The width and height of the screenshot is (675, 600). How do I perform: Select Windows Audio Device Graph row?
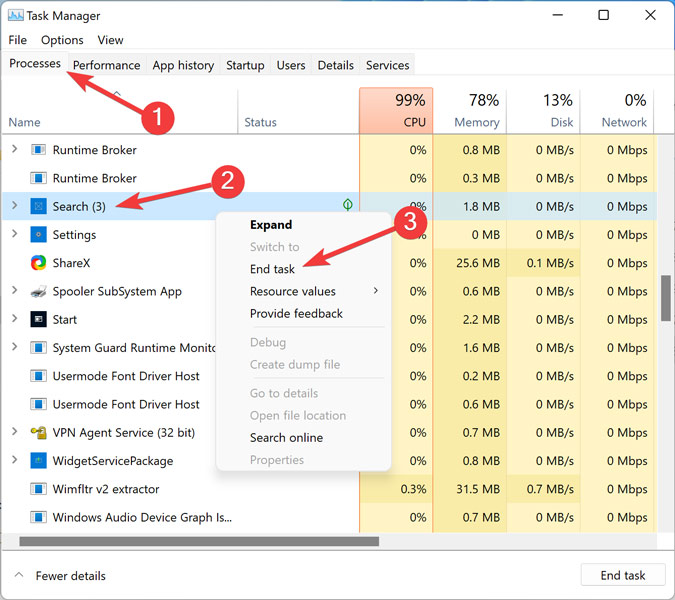tap(329, 517)
